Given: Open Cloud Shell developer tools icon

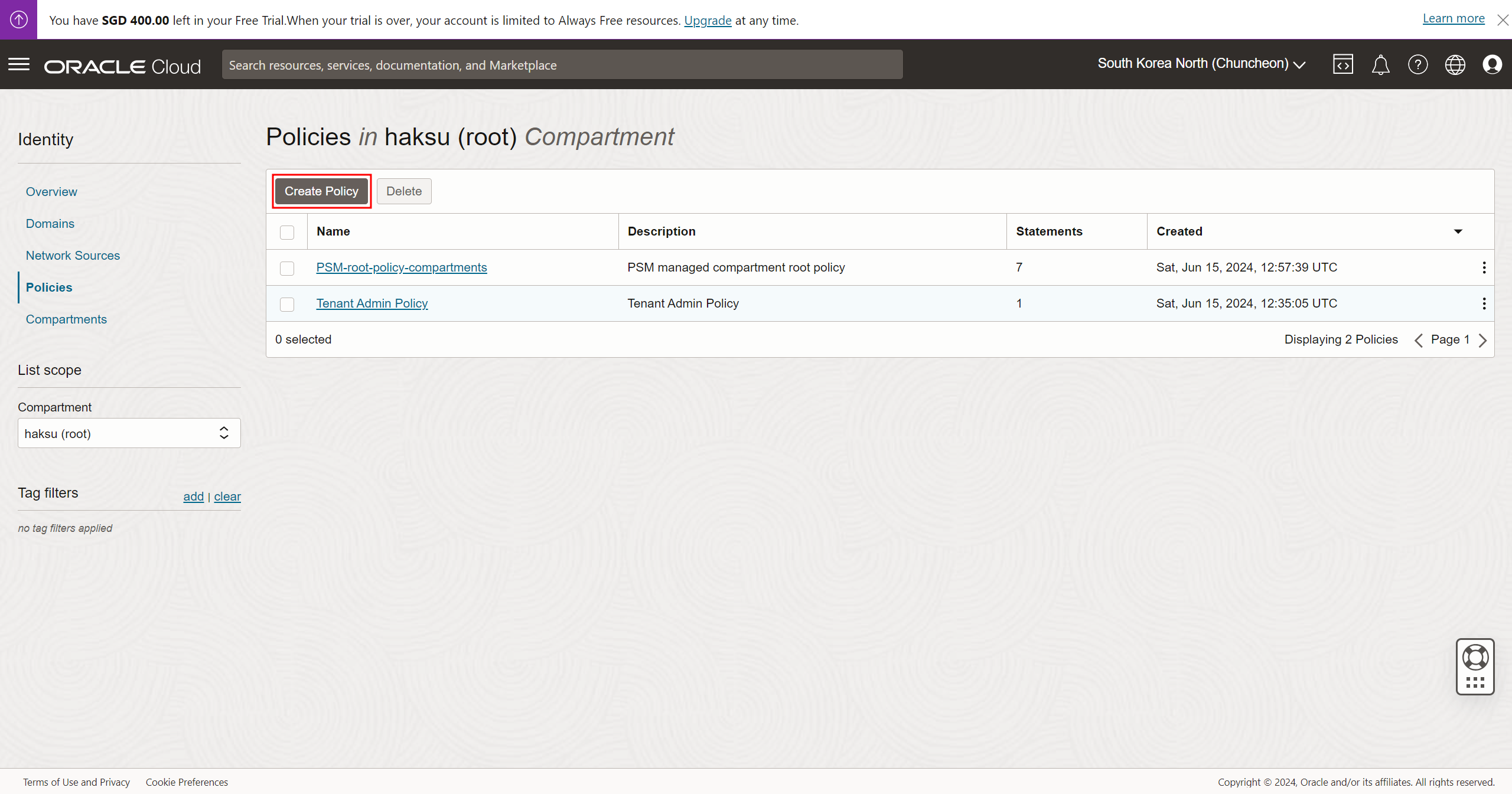Looking at the screenshot, I should 1342,64.
